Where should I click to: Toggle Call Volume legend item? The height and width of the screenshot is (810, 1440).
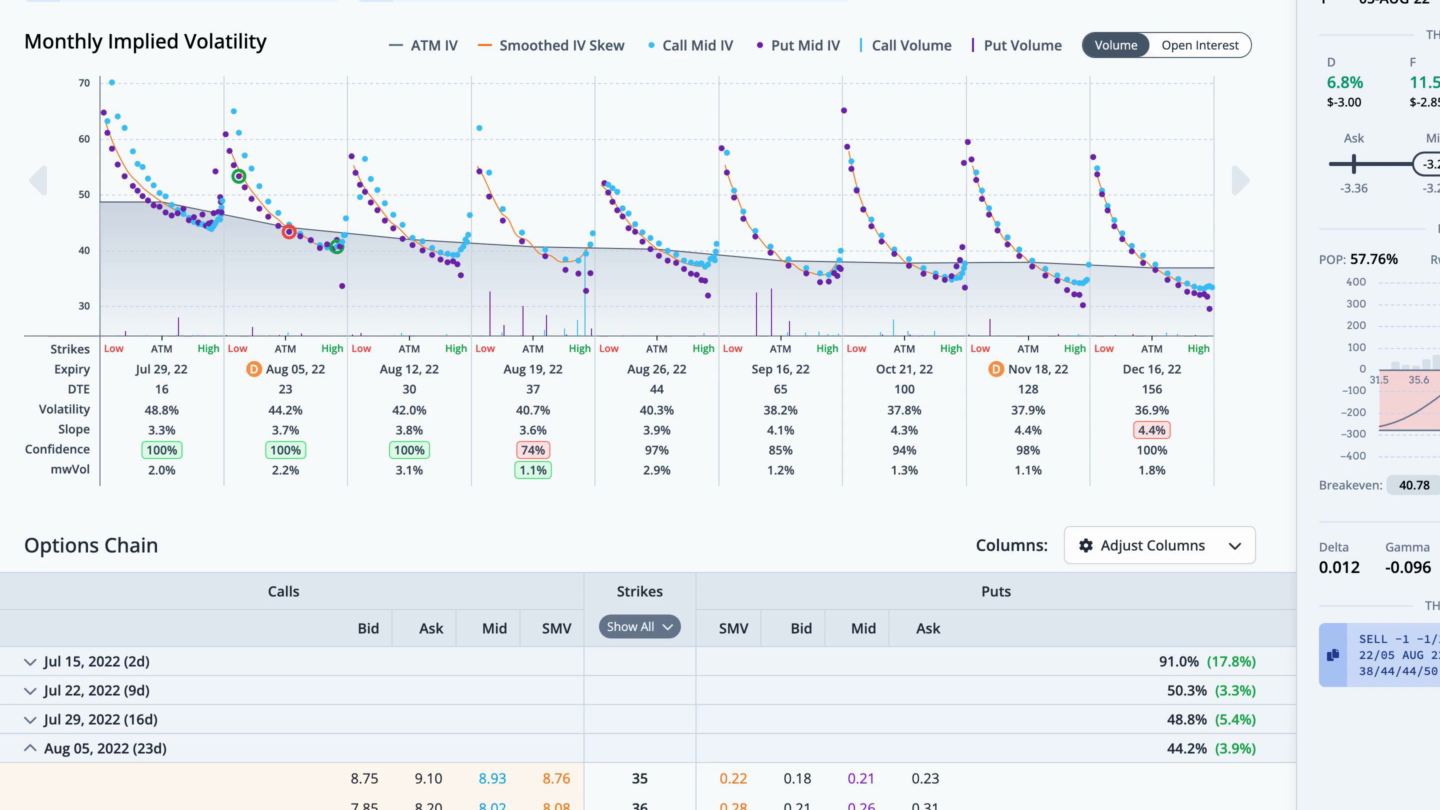click(x=906, y=45)
